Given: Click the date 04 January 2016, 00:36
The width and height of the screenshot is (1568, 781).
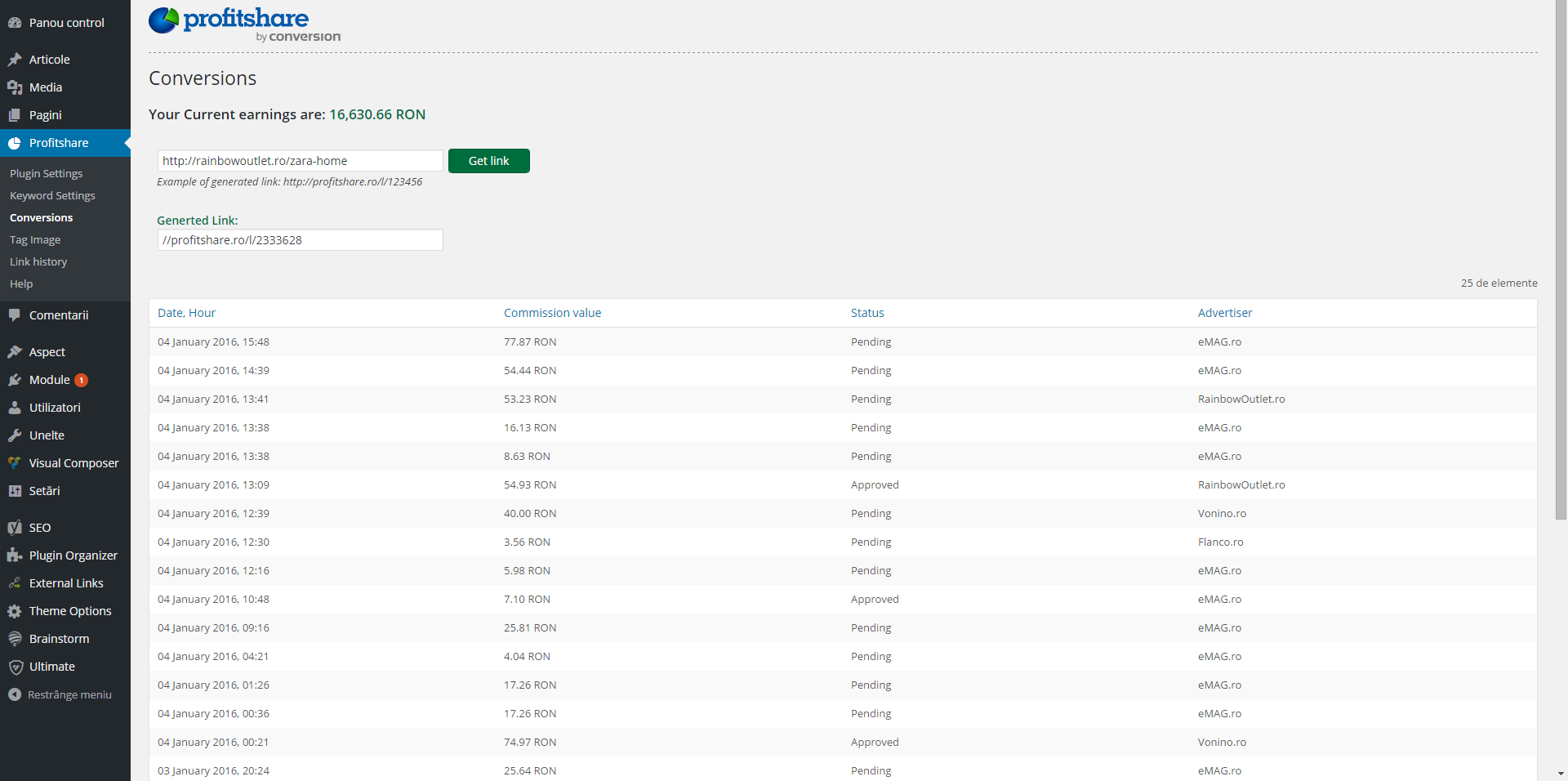Looking at the screenshot, I should point(213,714).
